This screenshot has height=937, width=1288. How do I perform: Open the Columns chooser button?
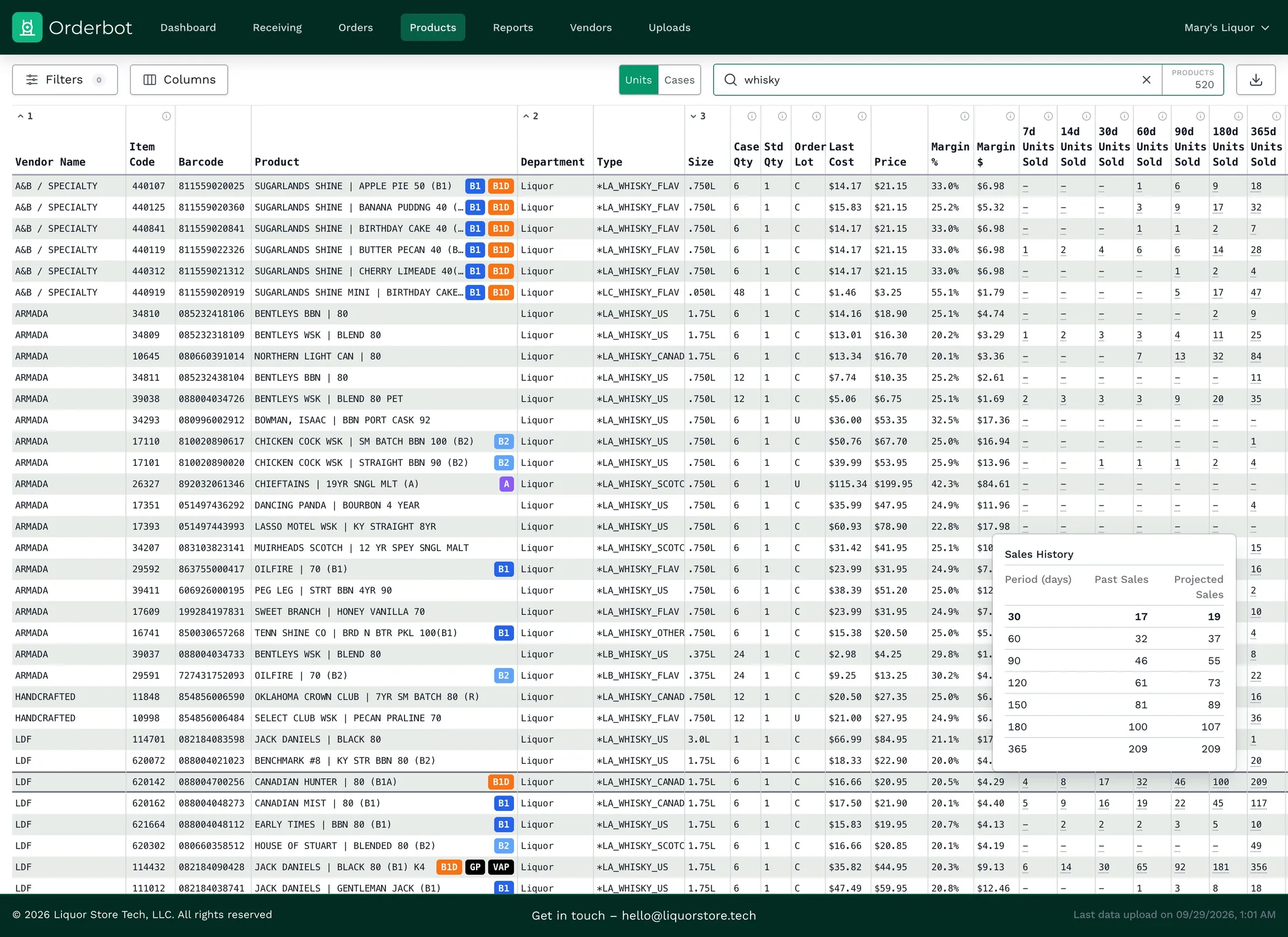coord(179,80)
